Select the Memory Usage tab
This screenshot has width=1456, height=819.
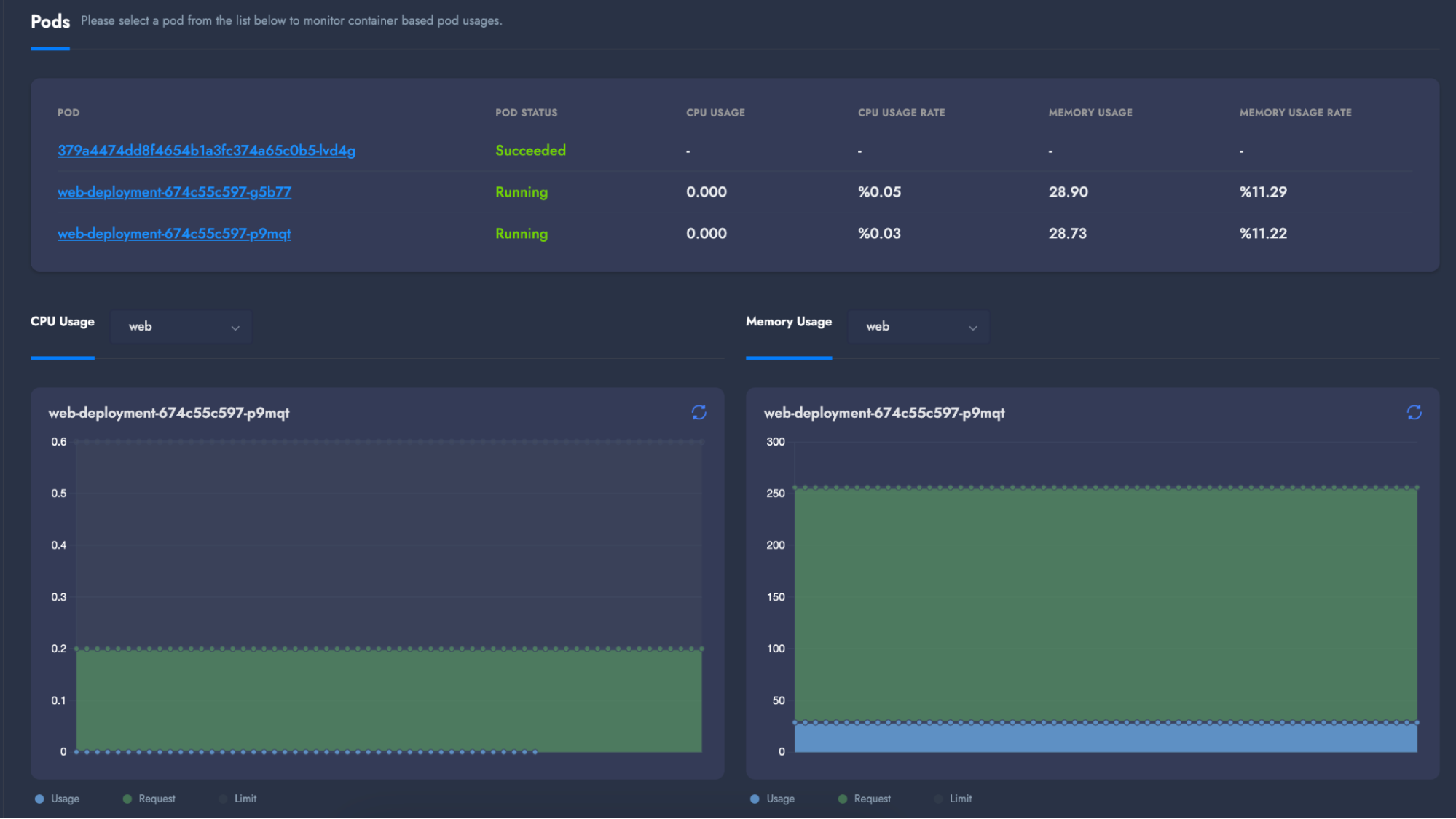tap(788, 322)
